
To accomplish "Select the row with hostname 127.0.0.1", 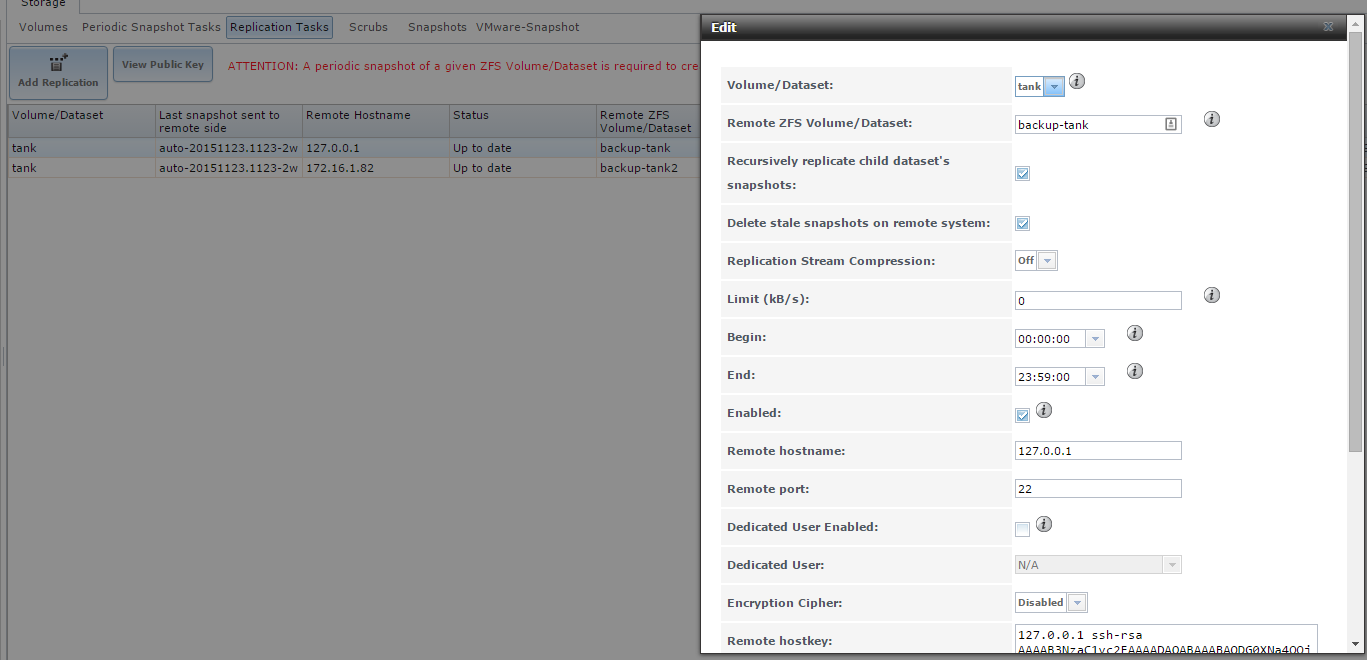I will tap(354, 148).
